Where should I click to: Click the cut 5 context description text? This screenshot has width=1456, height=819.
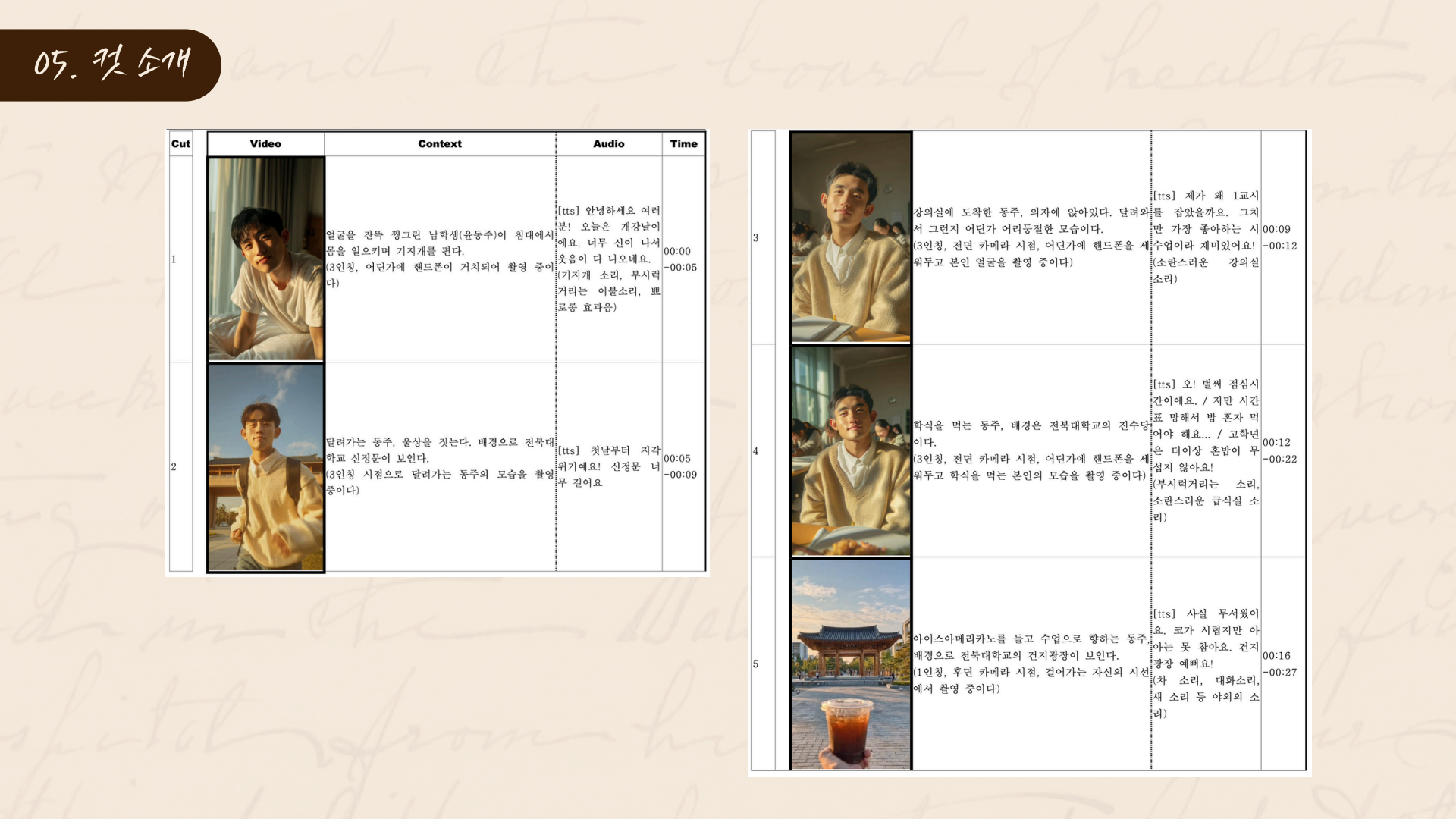[x=1031, y=664]
